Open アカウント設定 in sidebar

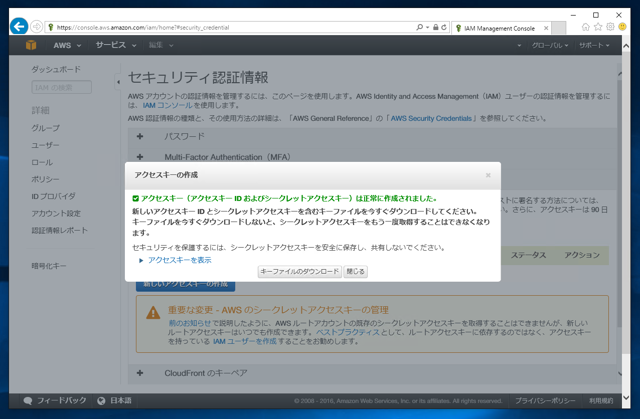(56, 213)
